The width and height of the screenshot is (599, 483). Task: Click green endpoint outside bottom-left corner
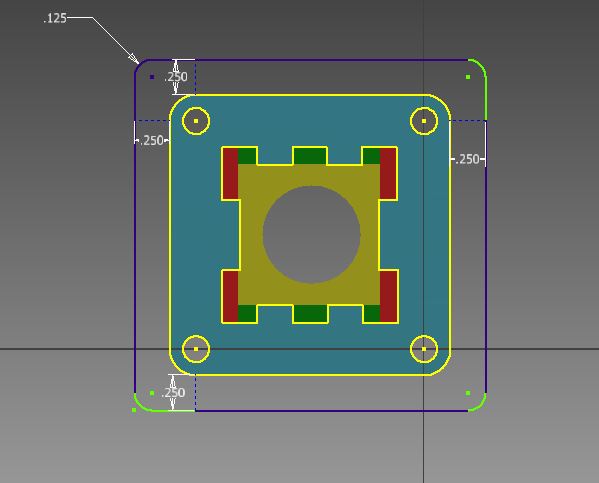[x=134, y=410]
